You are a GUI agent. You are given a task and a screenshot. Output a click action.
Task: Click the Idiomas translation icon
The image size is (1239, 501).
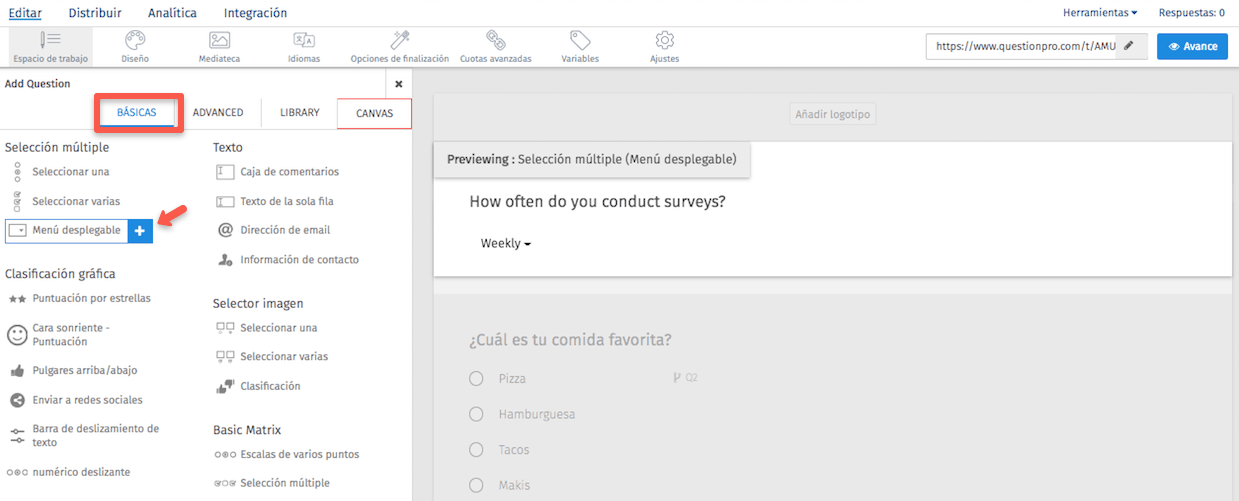tap(304, 40)
